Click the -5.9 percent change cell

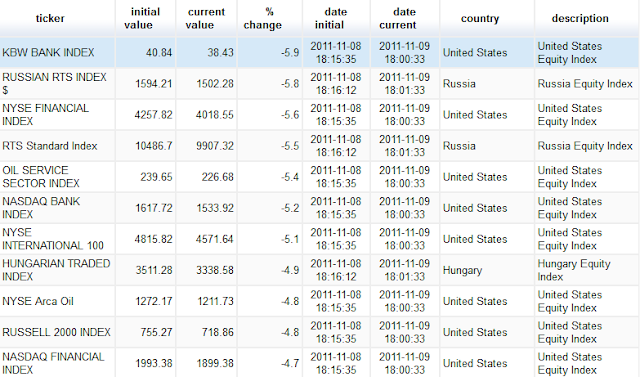[x=290, y=53]
